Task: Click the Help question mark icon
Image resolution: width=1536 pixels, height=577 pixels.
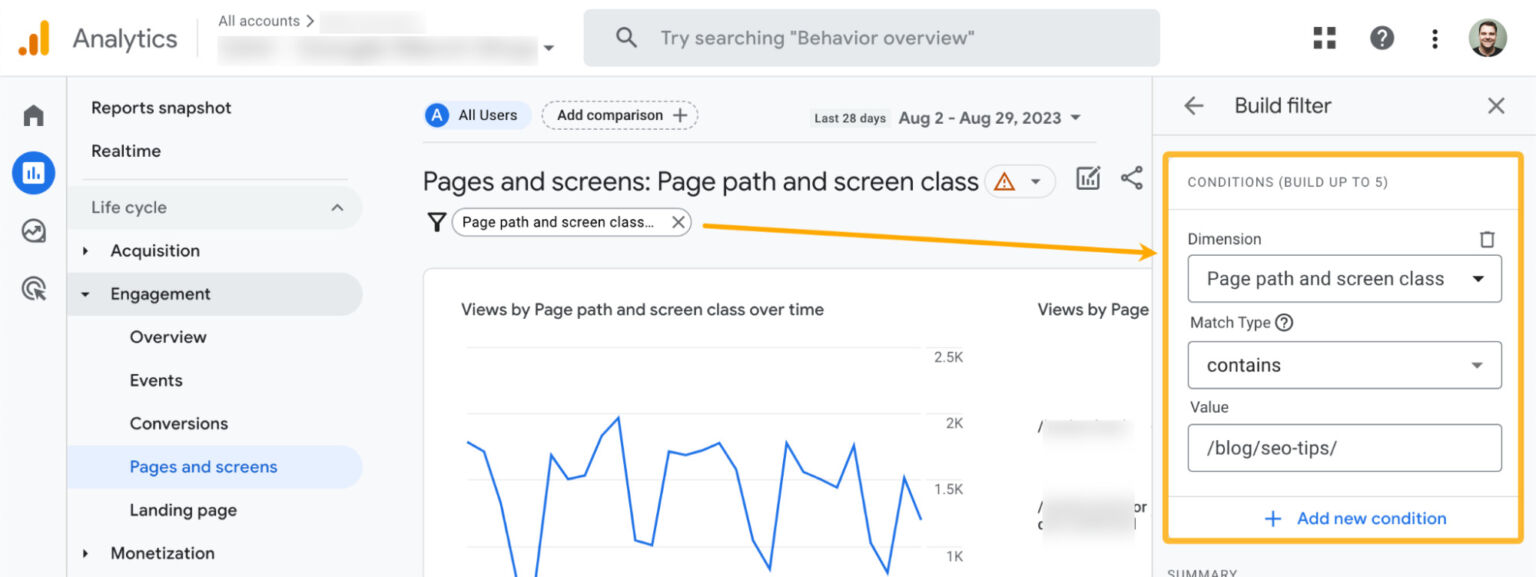Action: 1382,37
